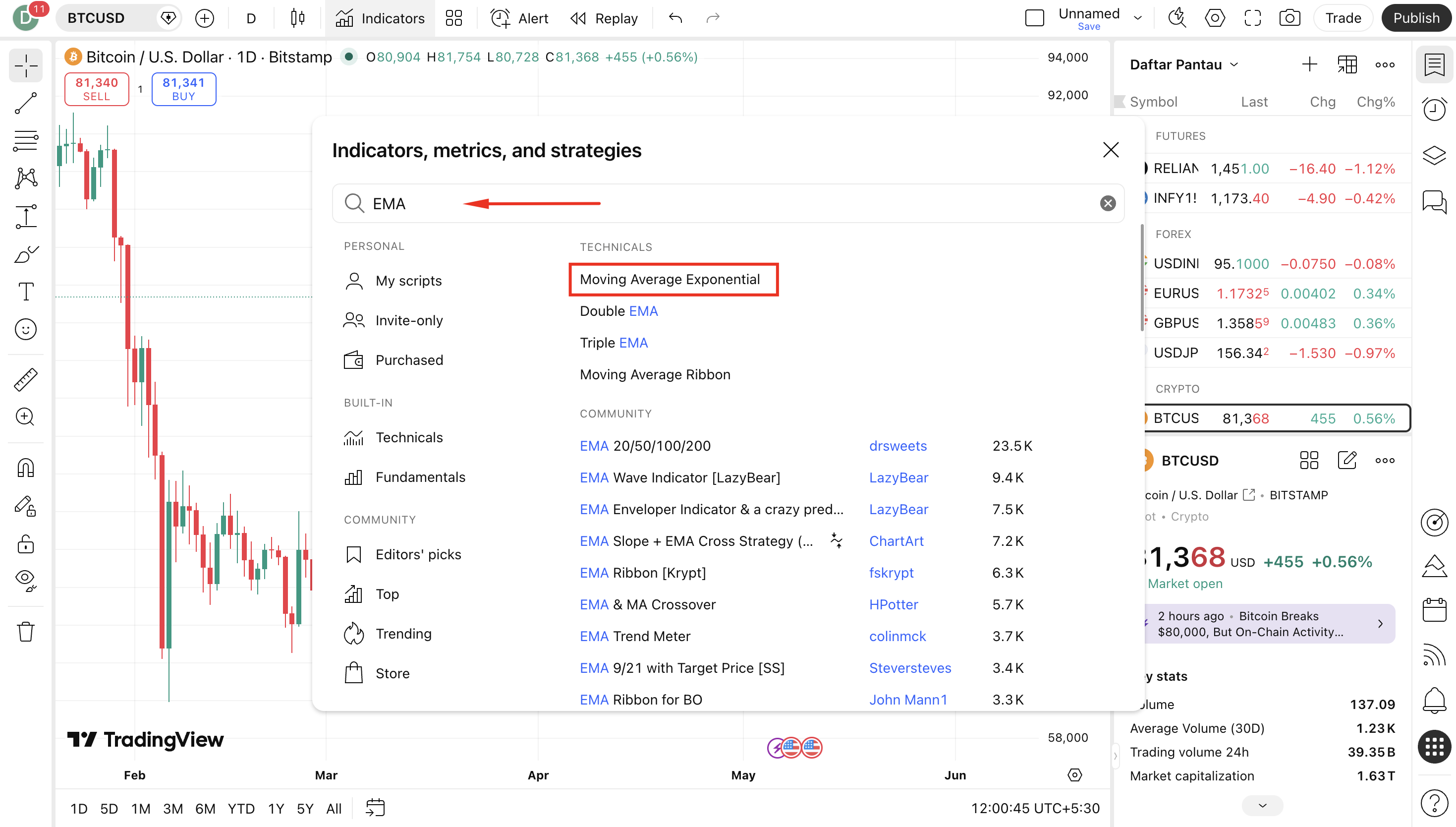Click the trash remove objects icon
The height and width of the screenshot is (827, 1456).
coord(26,632)
